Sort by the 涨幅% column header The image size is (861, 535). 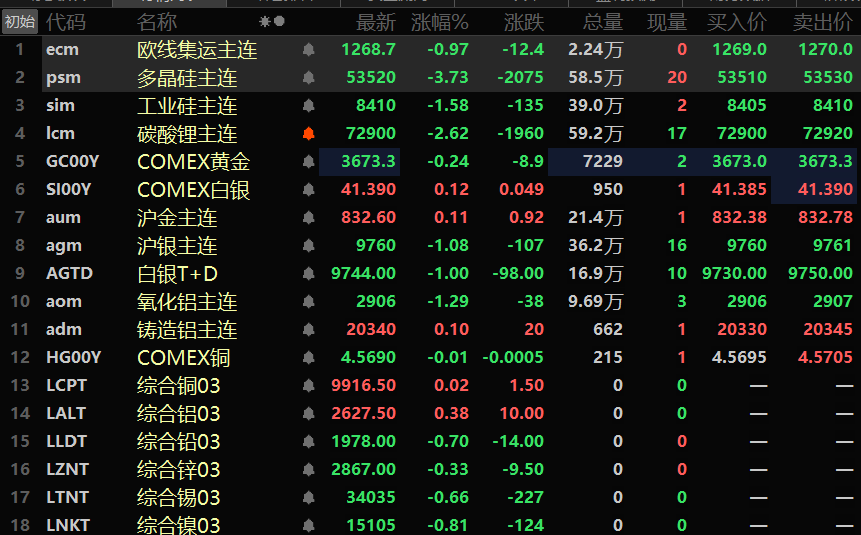click(x=440, y=23)
